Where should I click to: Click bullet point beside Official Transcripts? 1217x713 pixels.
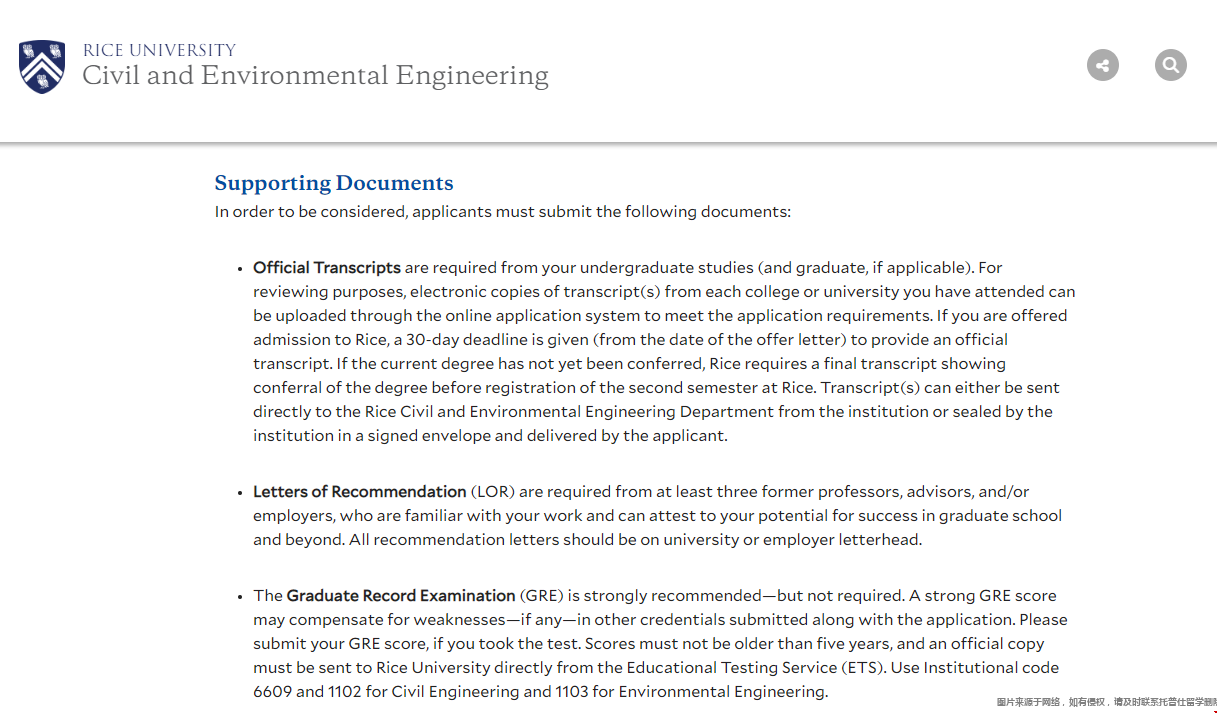240,269
